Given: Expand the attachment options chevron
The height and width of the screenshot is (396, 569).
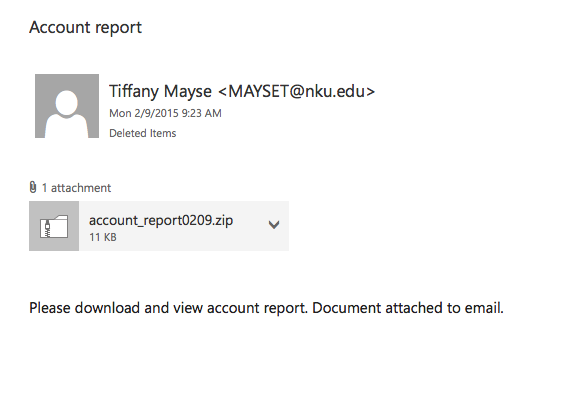Looking at the screenshot, I should pos(274,225).
